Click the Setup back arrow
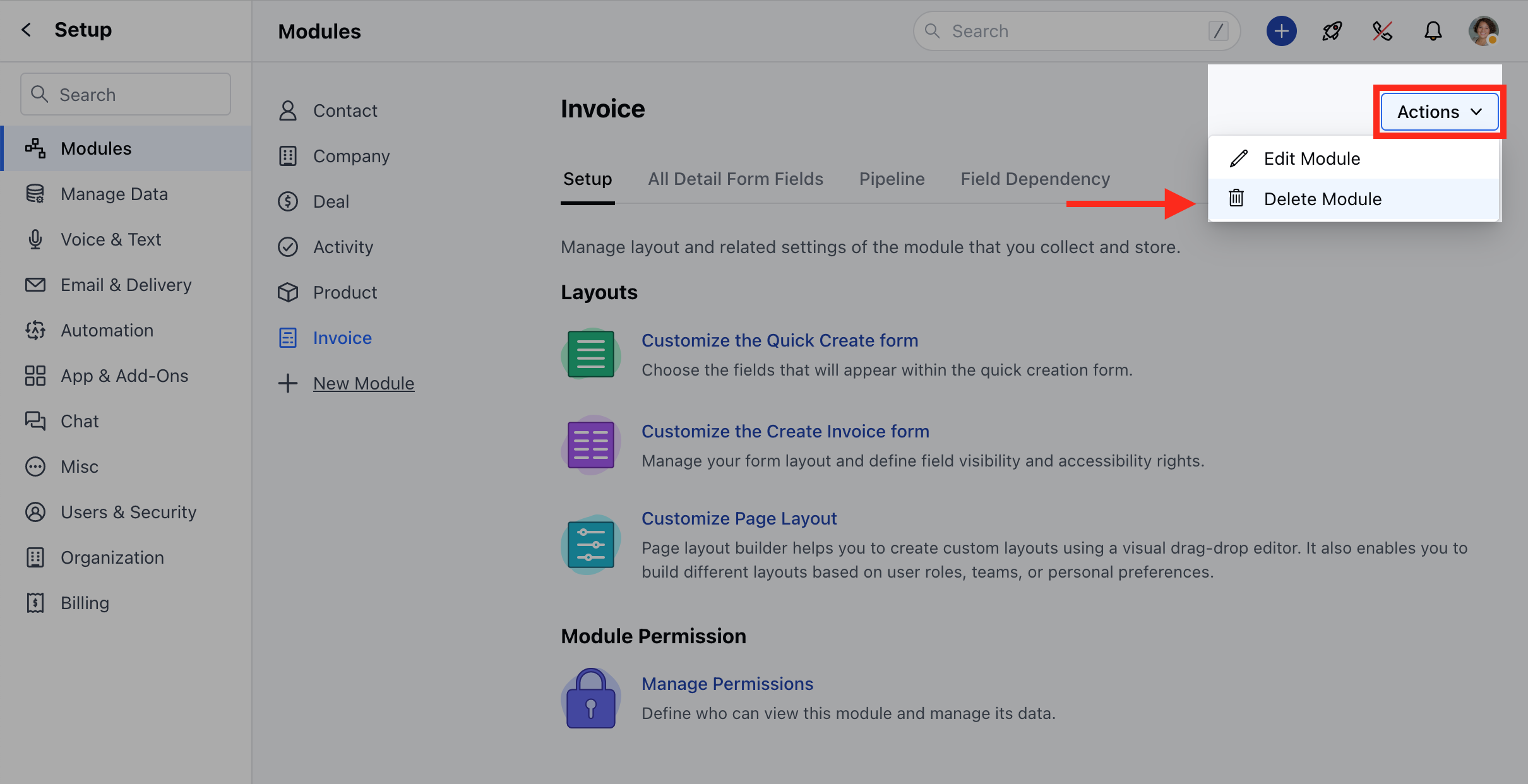The width and height of the screenshot is (1528, 784). 26,30
